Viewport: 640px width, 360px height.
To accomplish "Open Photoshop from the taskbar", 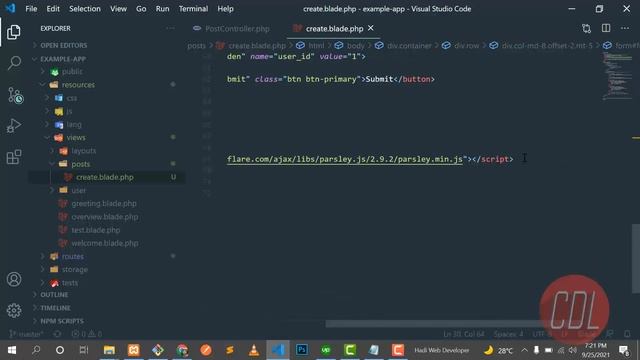I will [x=302, y=350].
